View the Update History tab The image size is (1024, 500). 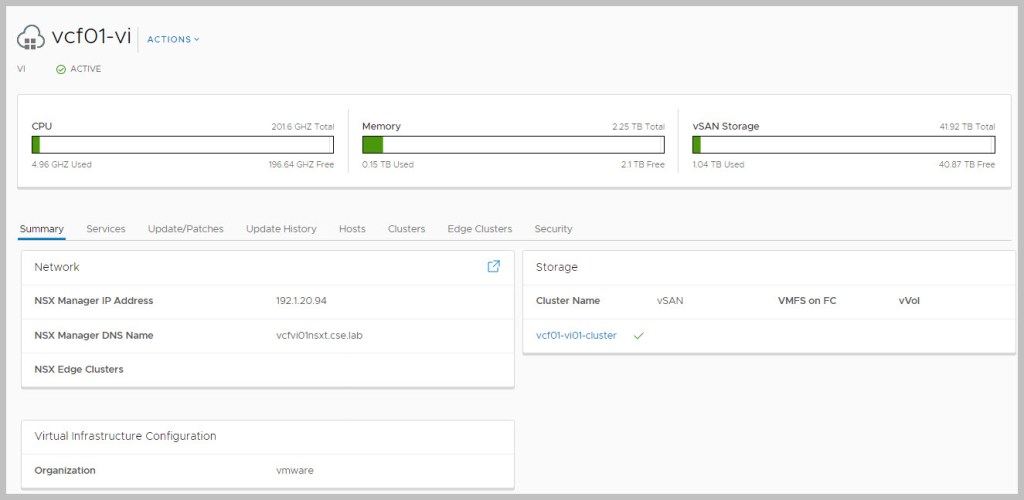[281, 229]
